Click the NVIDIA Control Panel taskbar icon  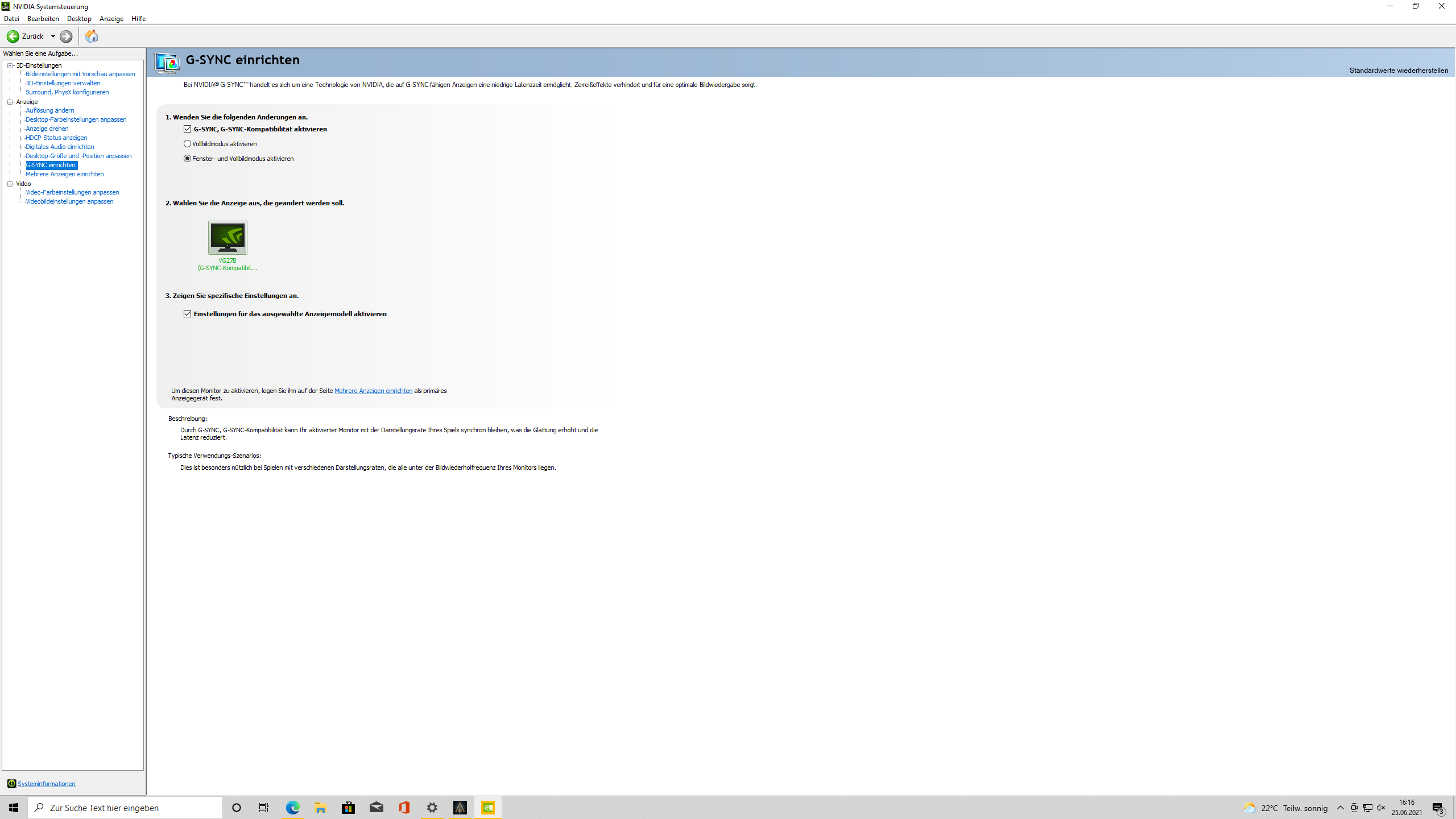[x=488, y=808]
